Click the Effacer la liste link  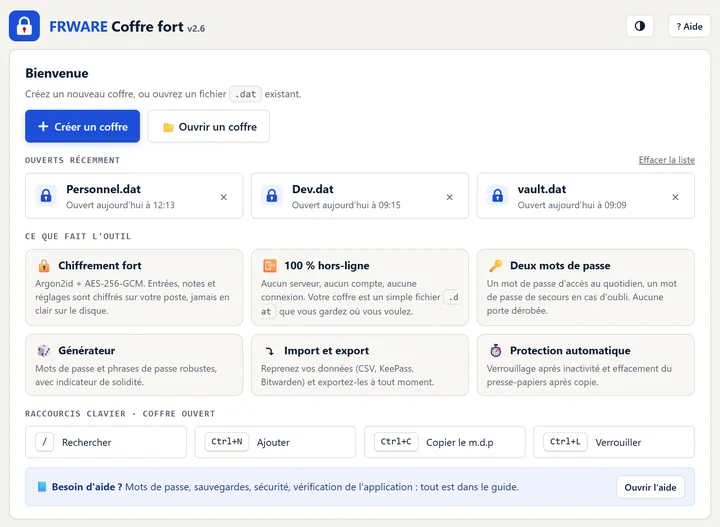tap(666, 160)
